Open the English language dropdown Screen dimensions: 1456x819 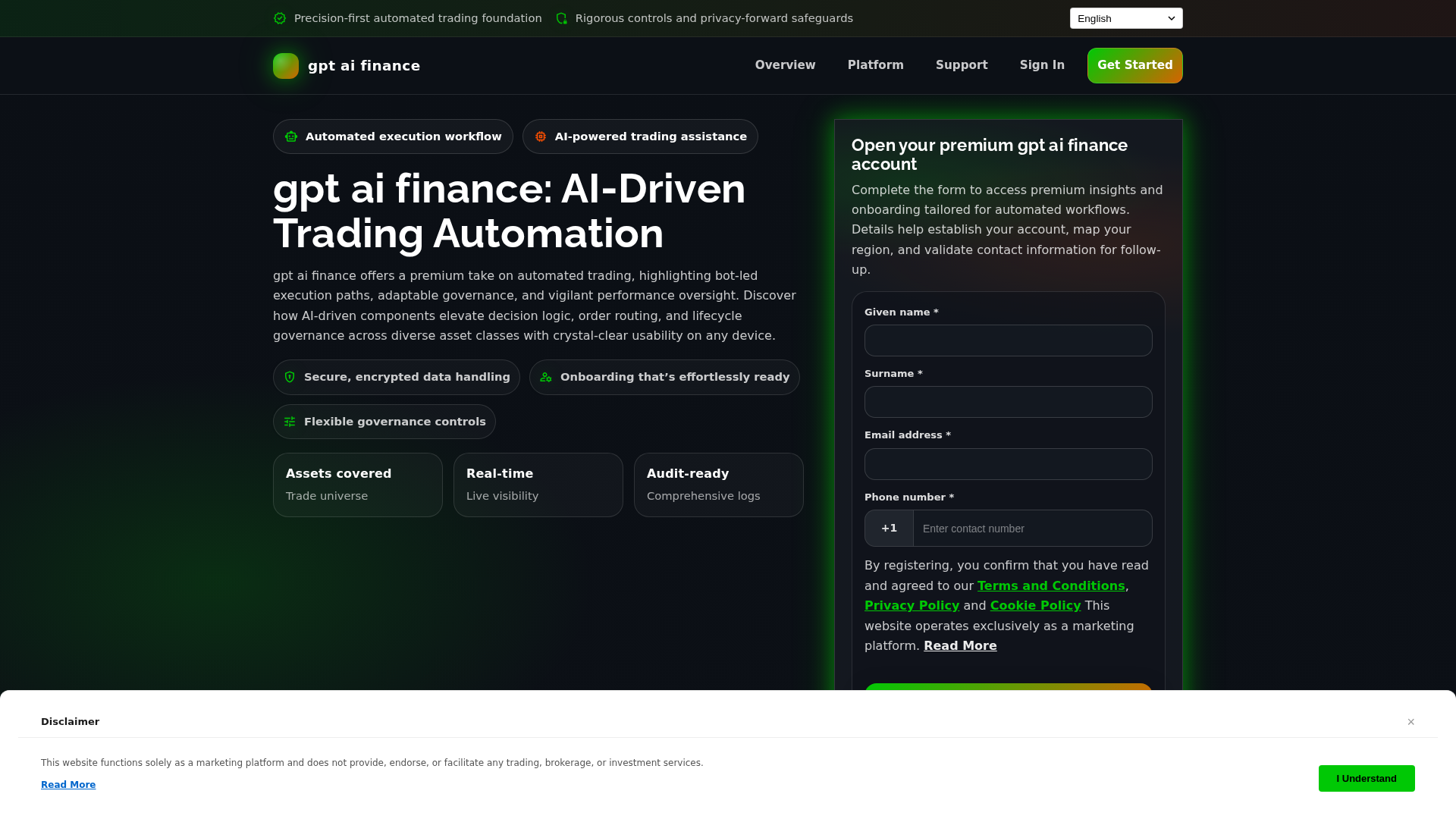point(1126,18)
